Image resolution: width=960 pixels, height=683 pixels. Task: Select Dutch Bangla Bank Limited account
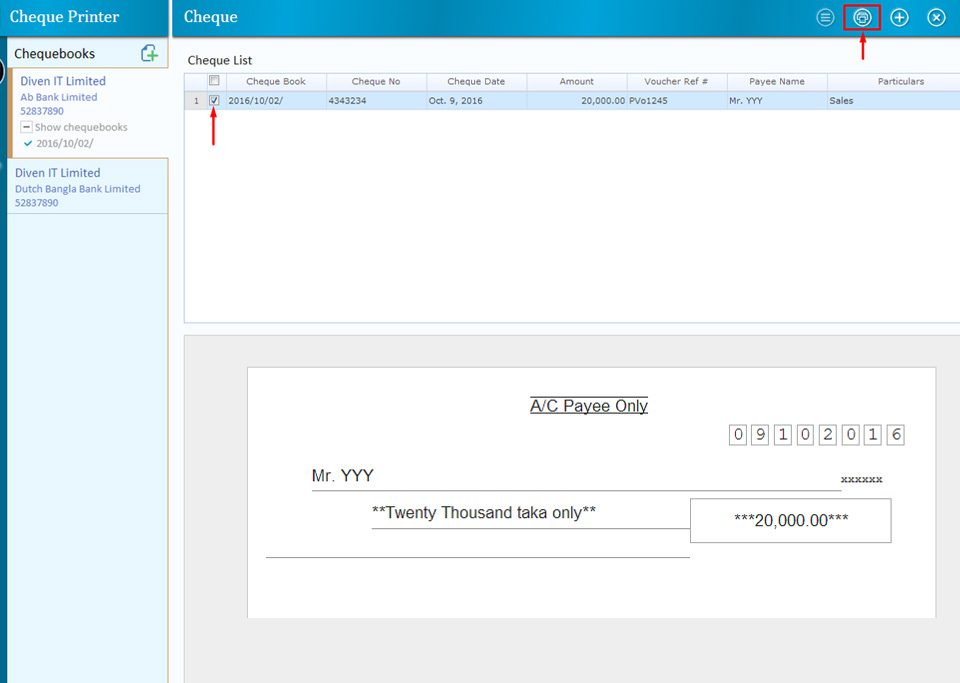point(77,188)
